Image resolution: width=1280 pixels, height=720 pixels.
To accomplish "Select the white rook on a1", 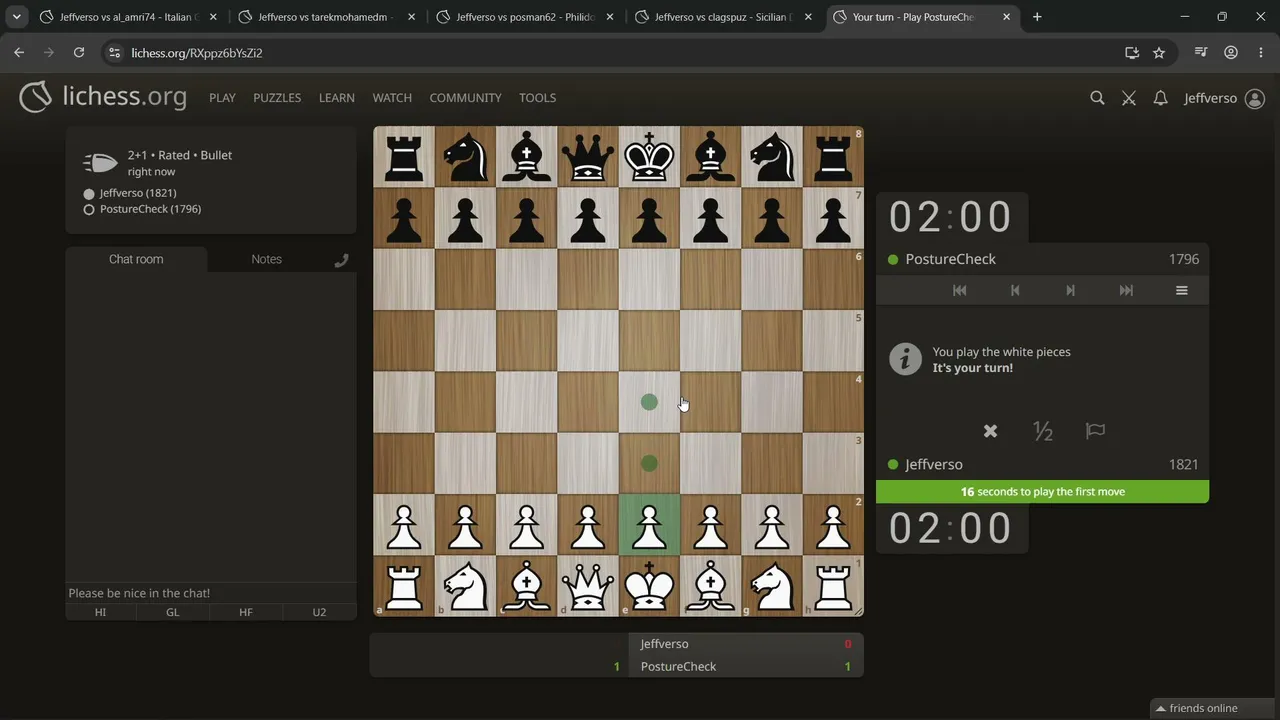I will (x=404, y=586).
